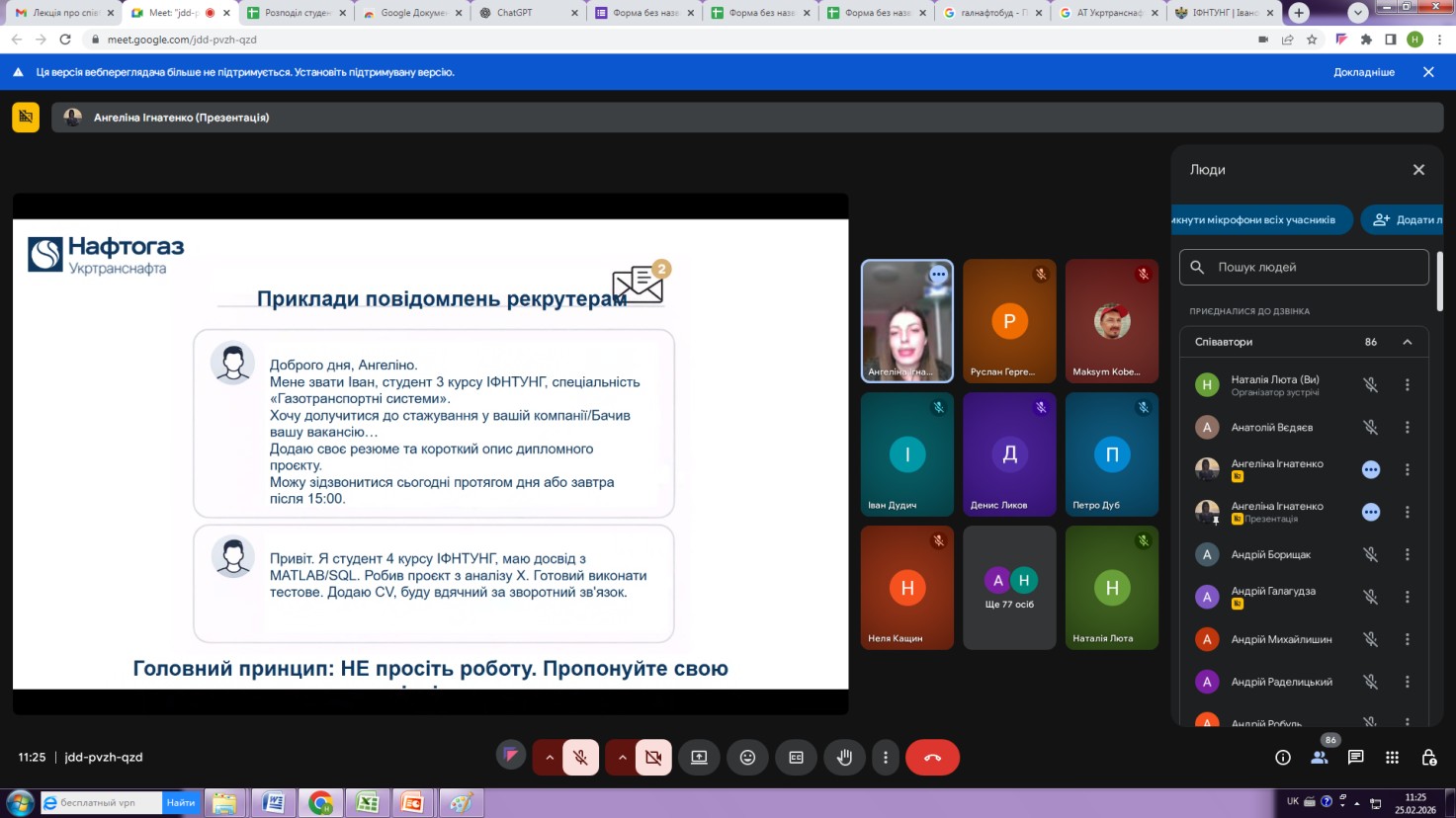The width and height of the screenshot is (1456, 818).
Task: Open video settings arrow beside camera
Action: tap(622, 758)
